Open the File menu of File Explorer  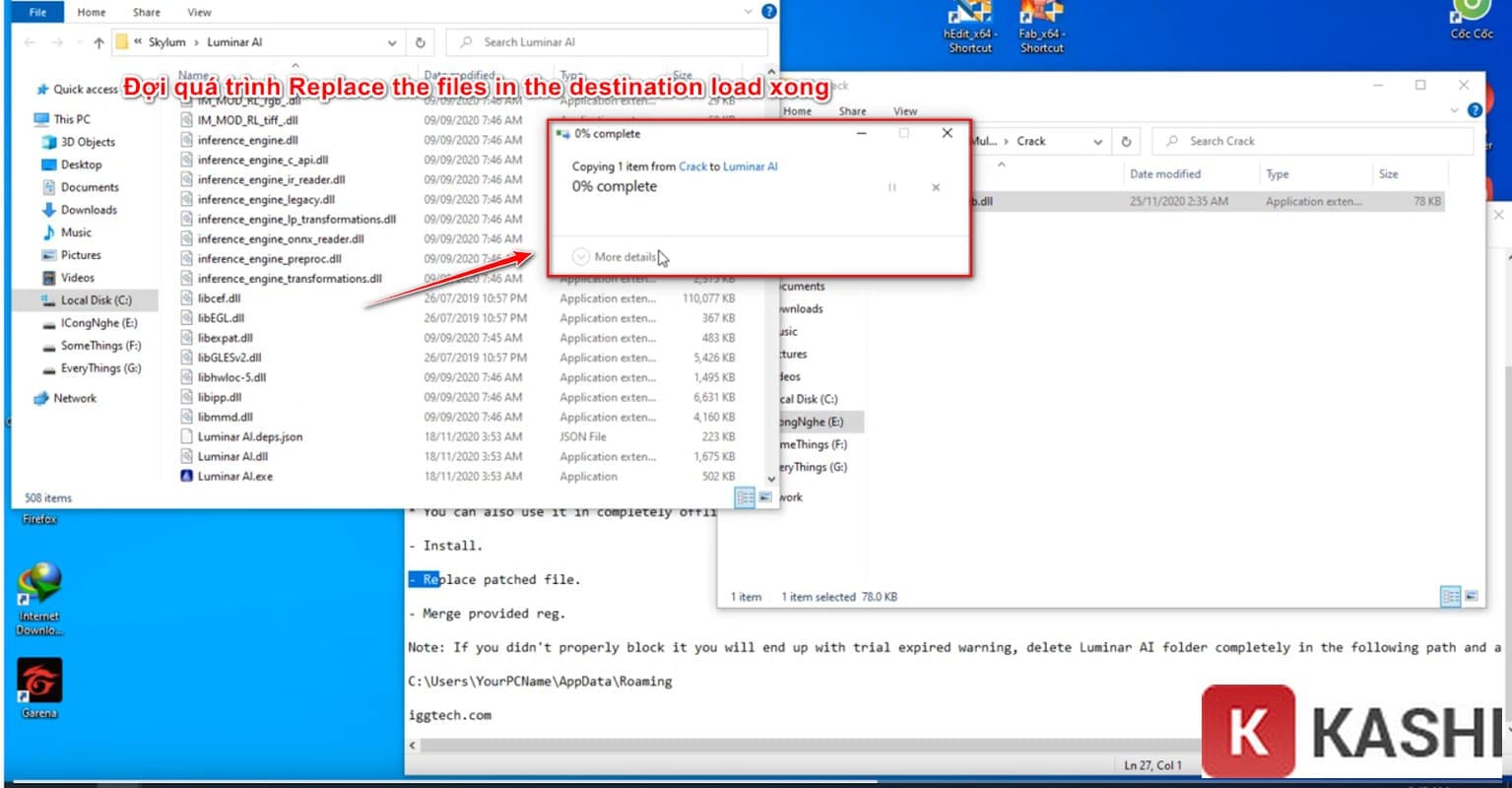(x=37, y=12)
